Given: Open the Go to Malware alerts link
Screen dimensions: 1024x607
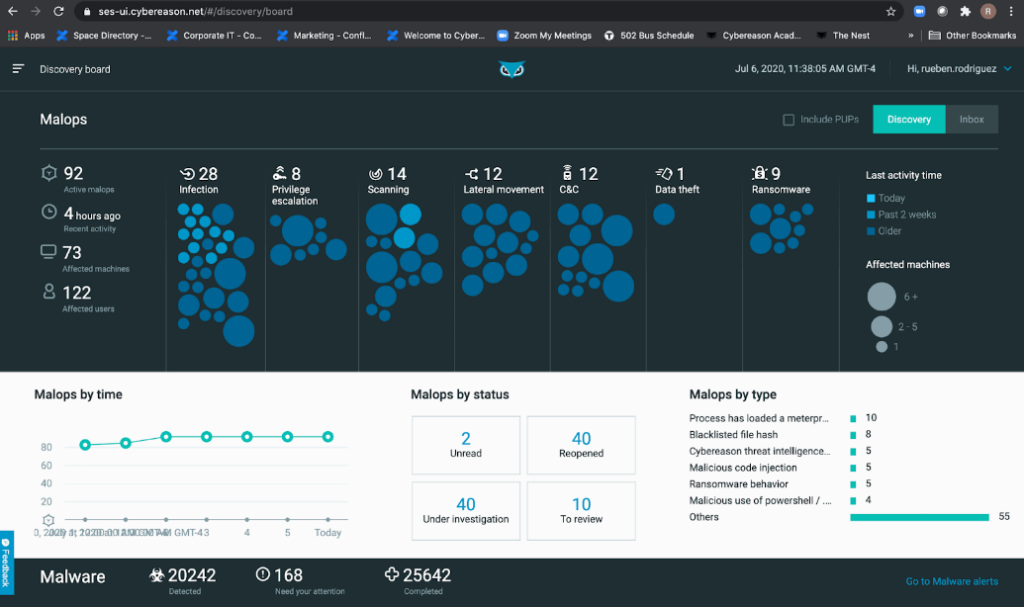Looking at the screenshot, I should point(952,581).
